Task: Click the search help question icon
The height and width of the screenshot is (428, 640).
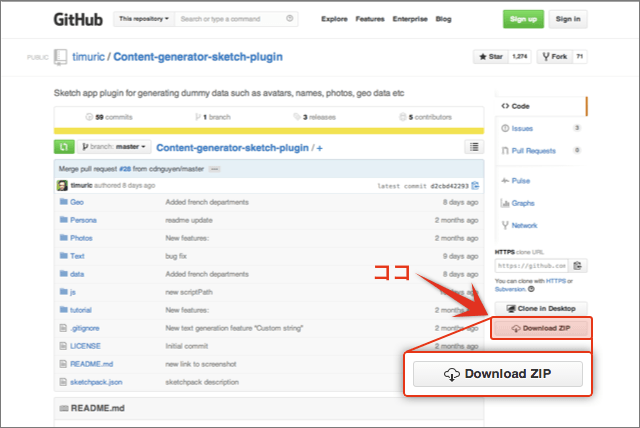Action: point(290,18)
